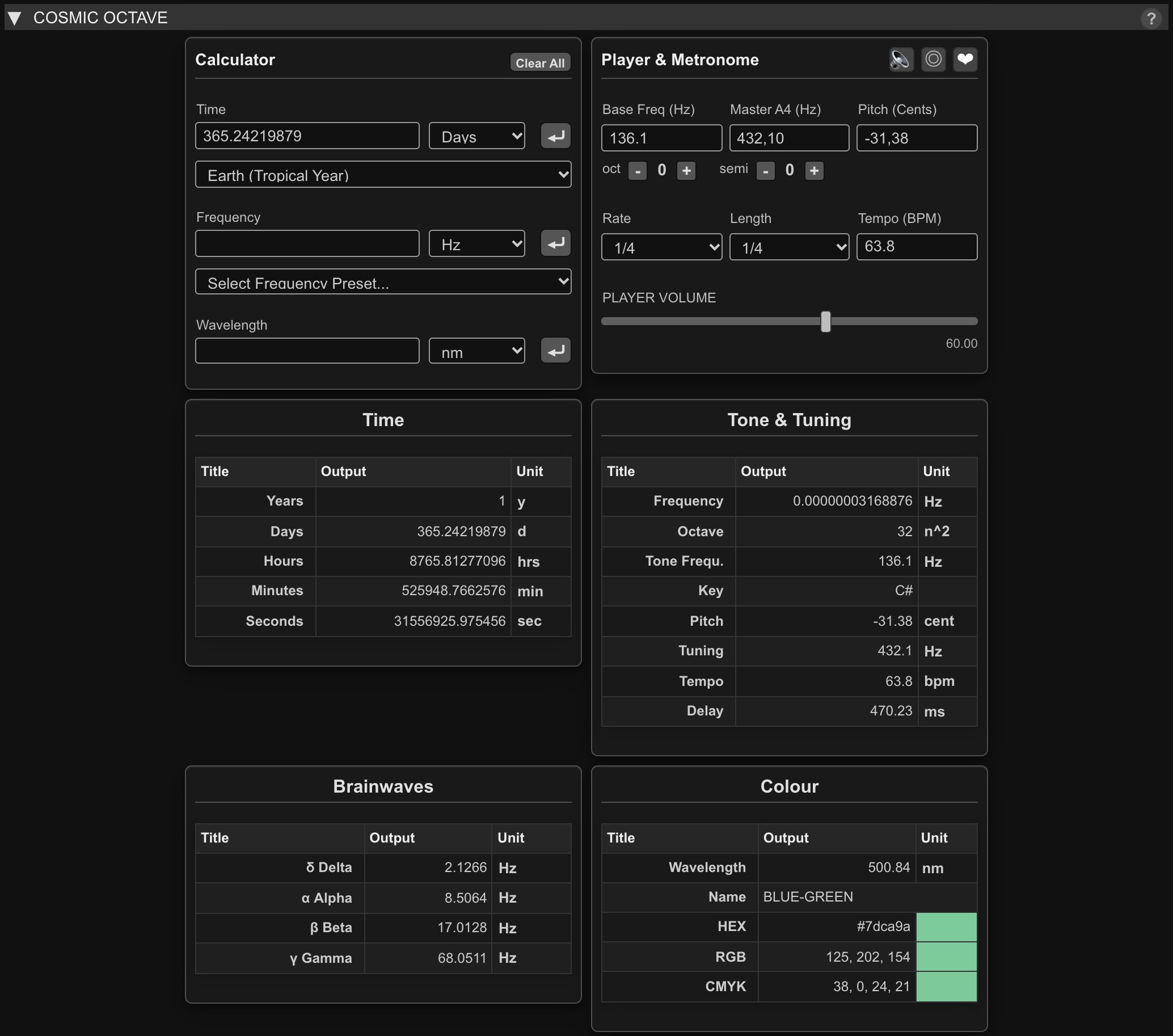This screenshot has height=1036, width=1173.
Task: Click the Key value C#
Action: (903, 591)
